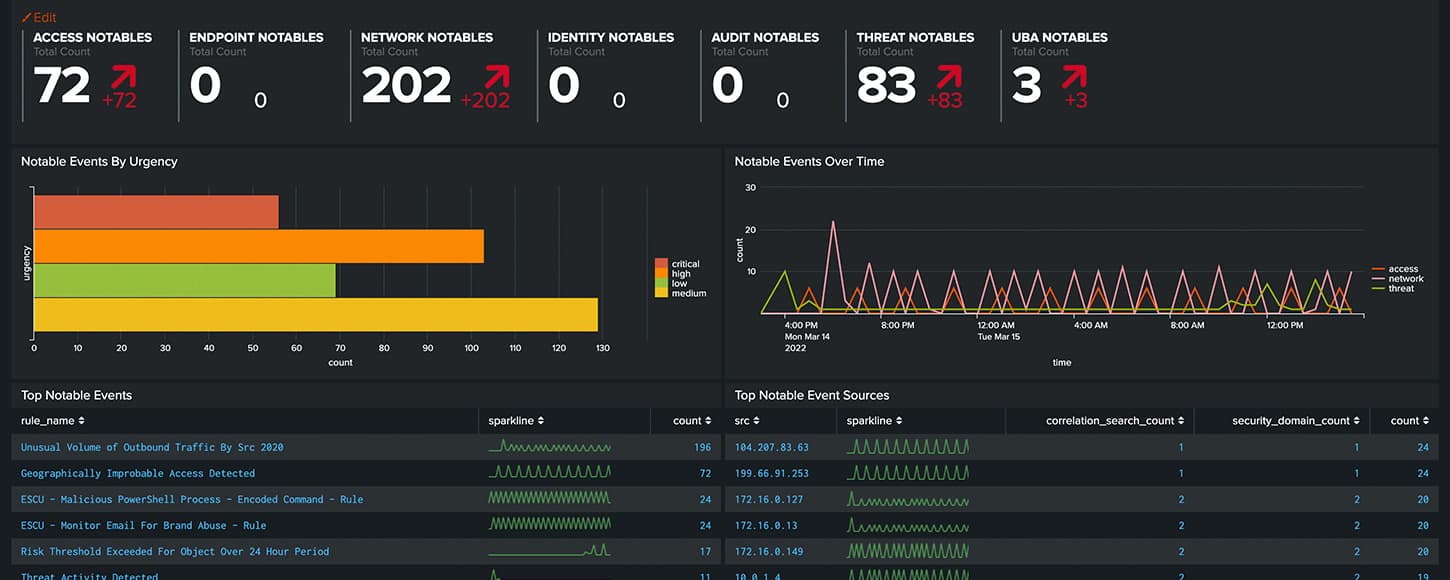
Task: Open Risk Threshold Exceeded For Object rule
Action: [175, 551]
